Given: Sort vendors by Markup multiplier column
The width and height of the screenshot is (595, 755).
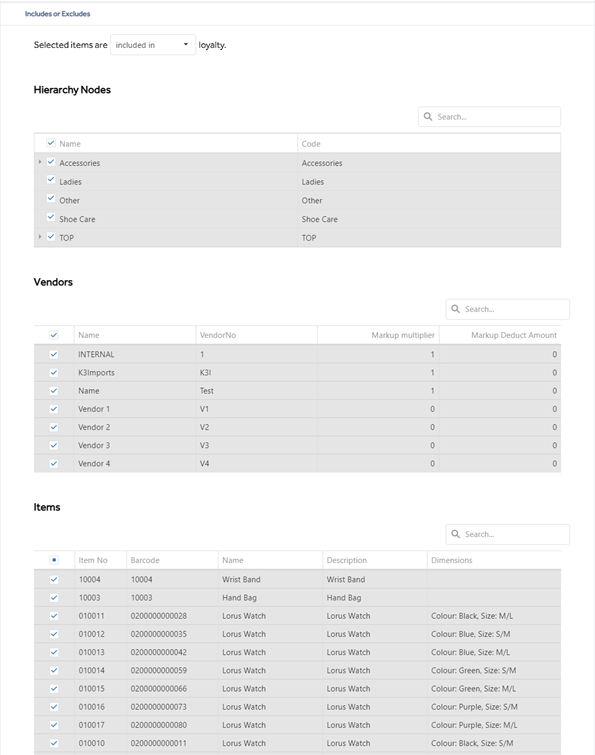Looking at the screenshot, I should [403, 335].
